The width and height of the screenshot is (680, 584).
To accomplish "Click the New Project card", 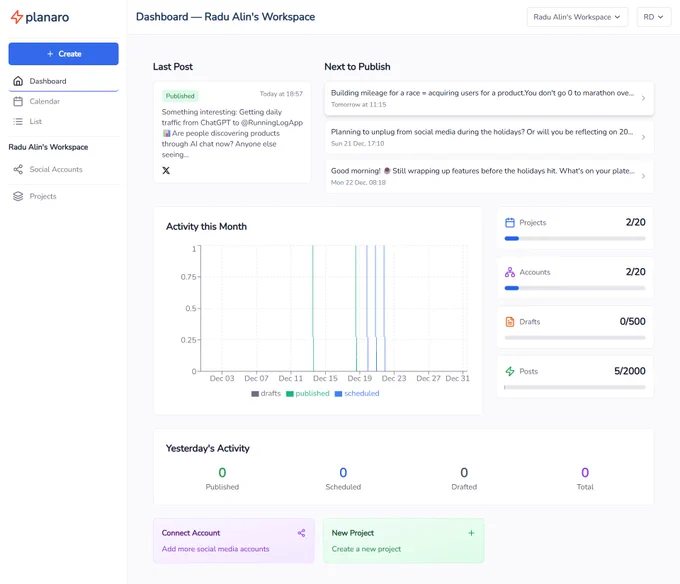I will coord(404,541).
